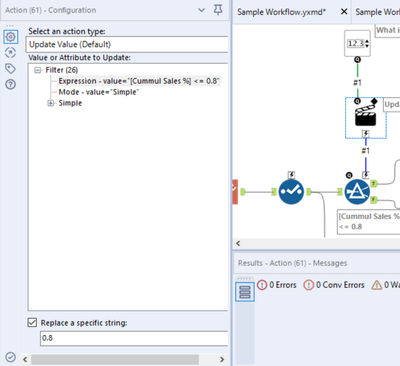Show all messages list view in Results
The image size is (400, 366).
click(x=245, y=292)
